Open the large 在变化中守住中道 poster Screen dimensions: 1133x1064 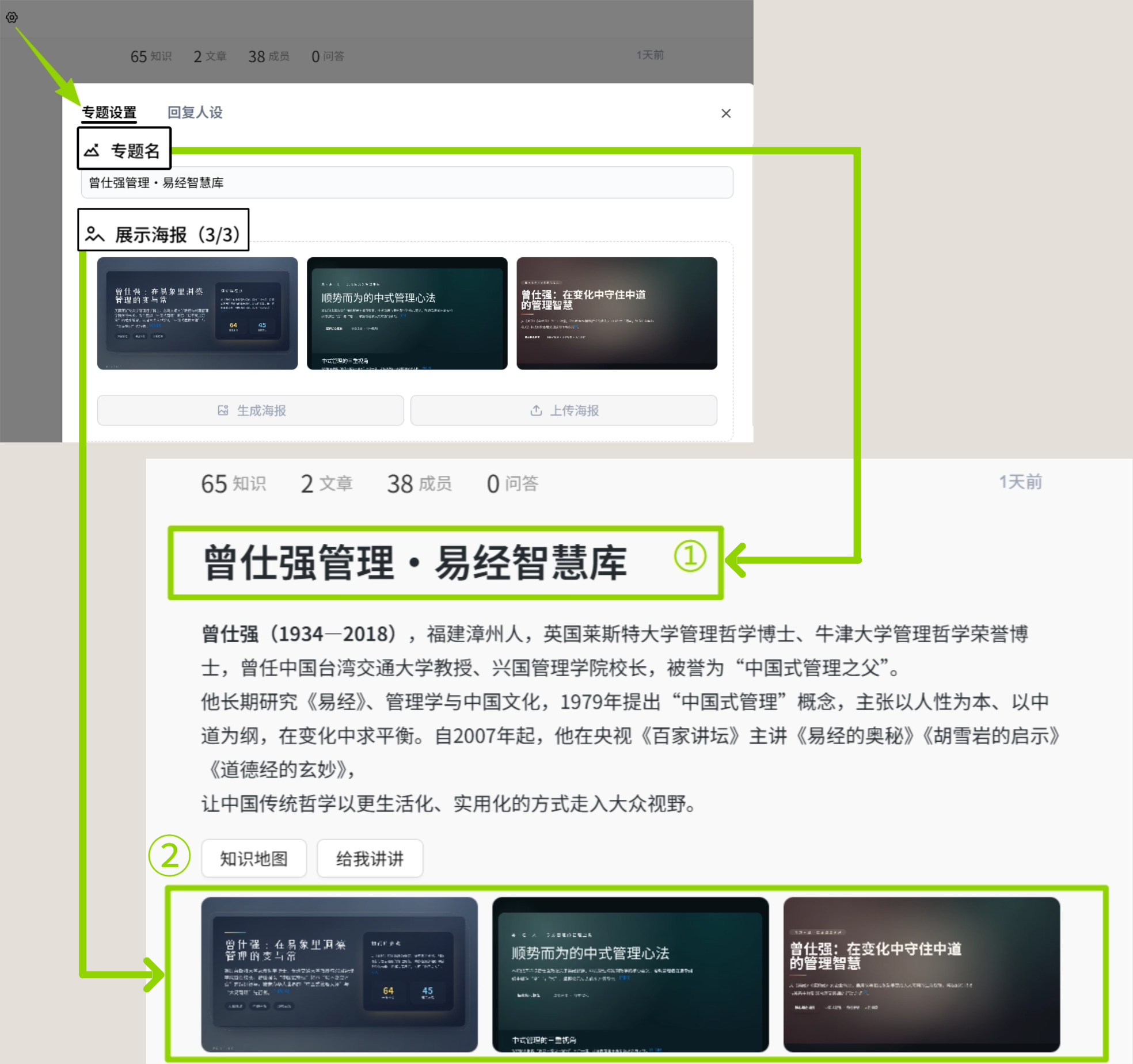click(921, 974)
